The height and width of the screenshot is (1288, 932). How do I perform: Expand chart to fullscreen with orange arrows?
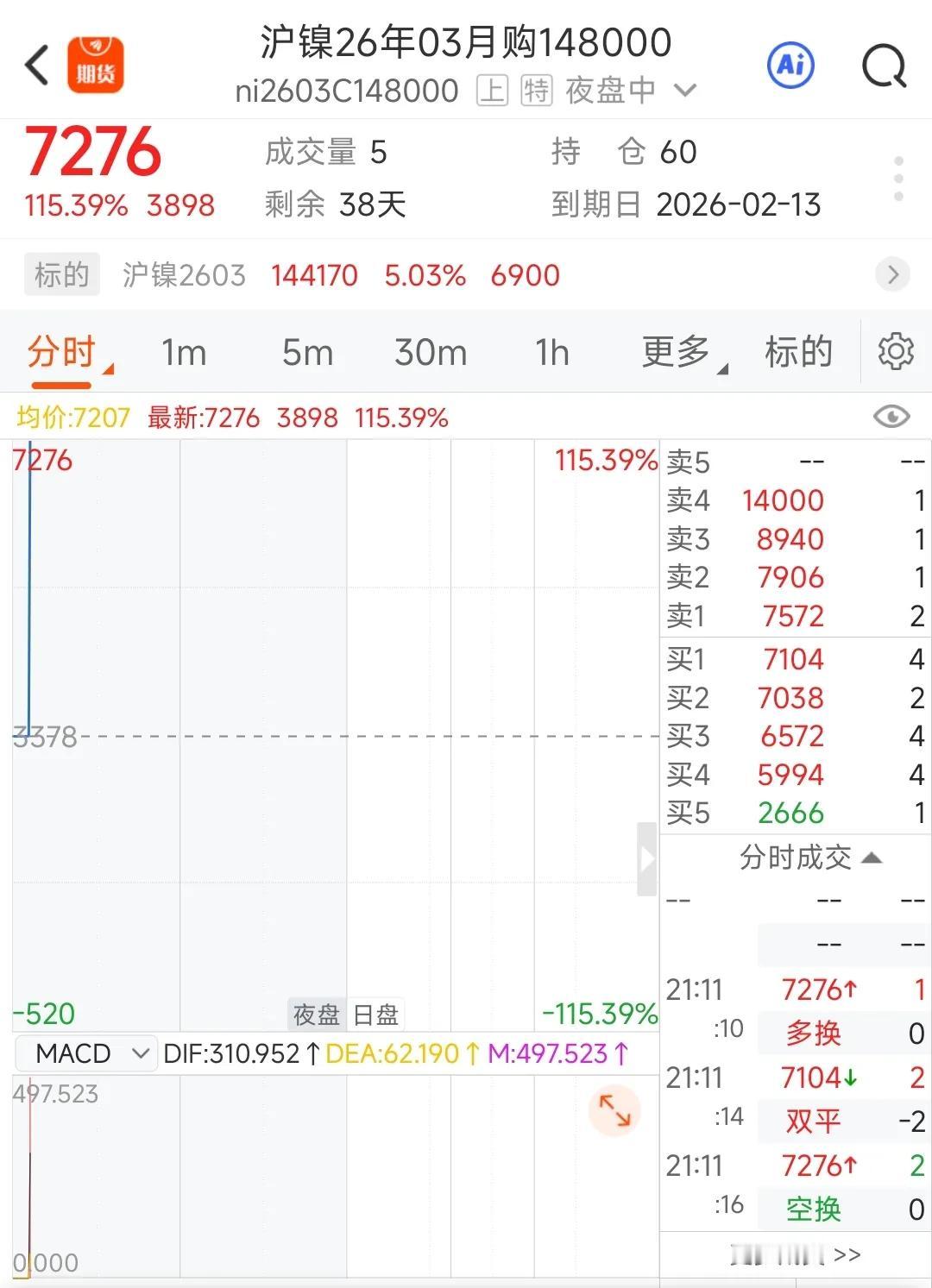coord(614,1110)
